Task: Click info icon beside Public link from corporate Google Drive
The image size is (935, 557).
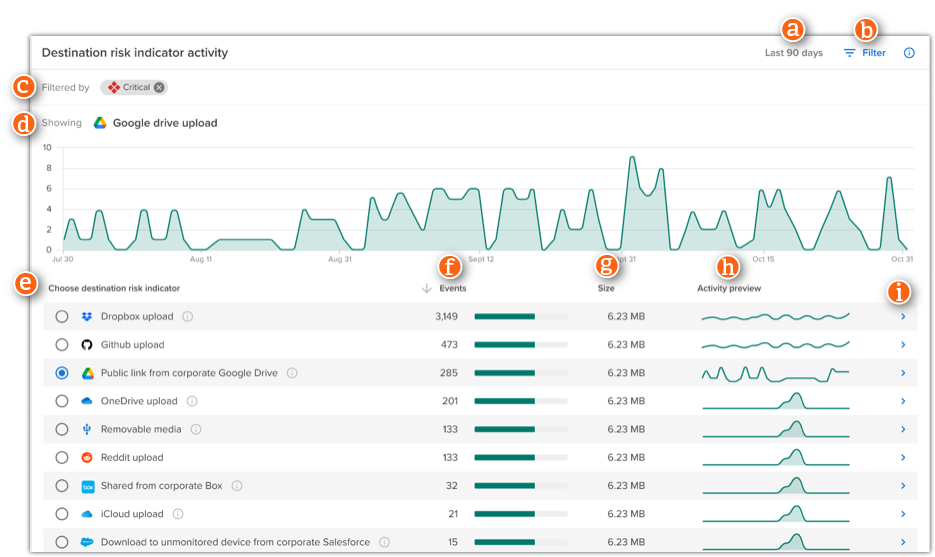Action: (x=292, y=373)
